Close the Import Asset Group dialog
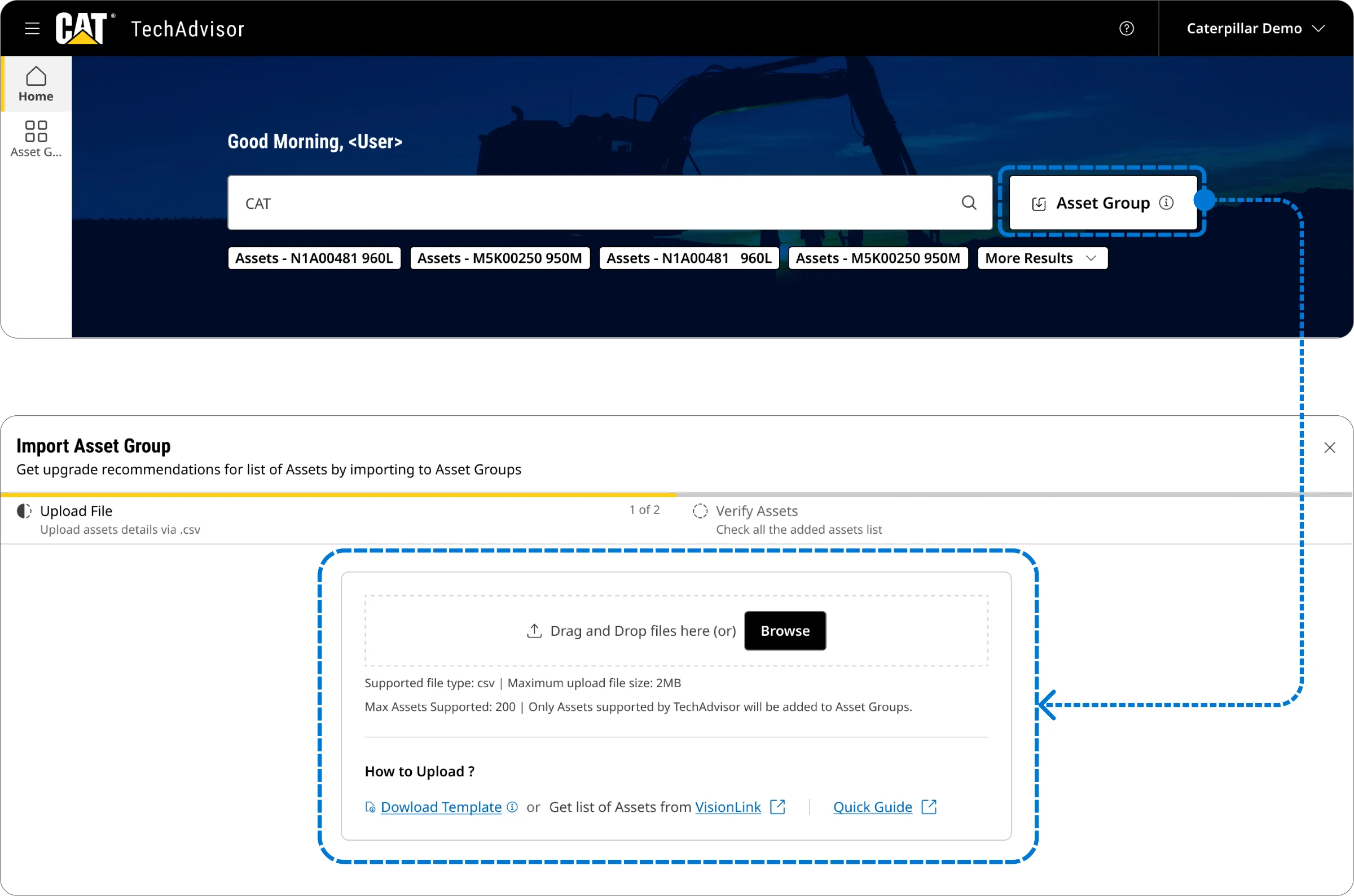Image resolution: width=1354 pixels, height=896 pixels. click(1329, 447)
